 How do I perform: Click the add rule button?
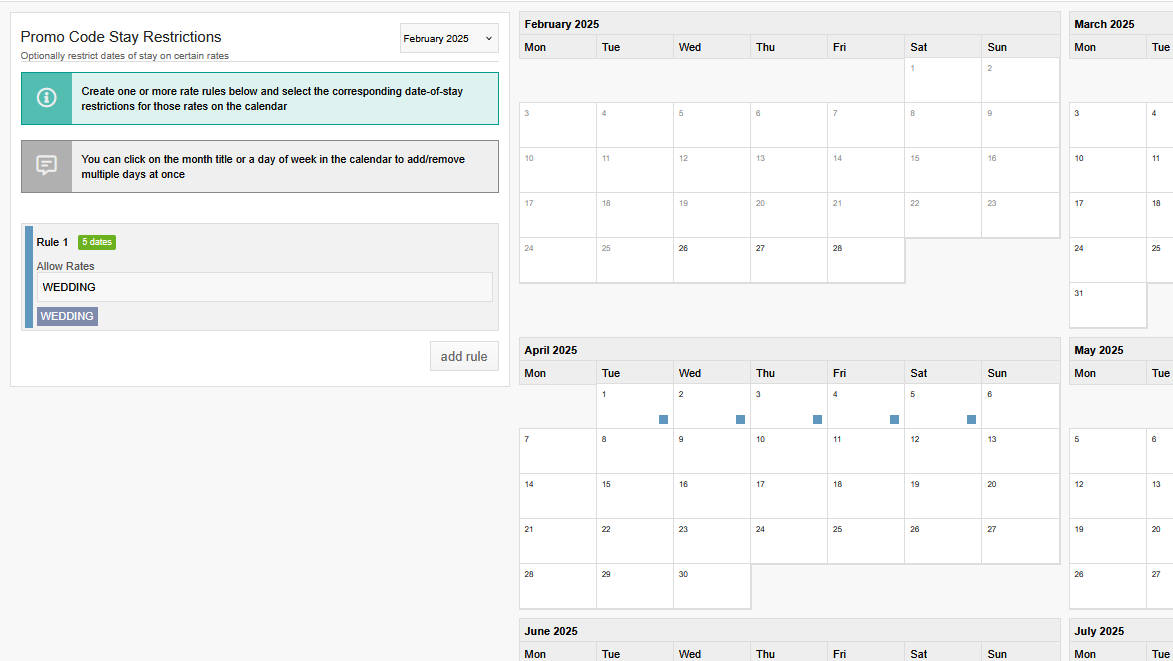click(x=464, y=357)
